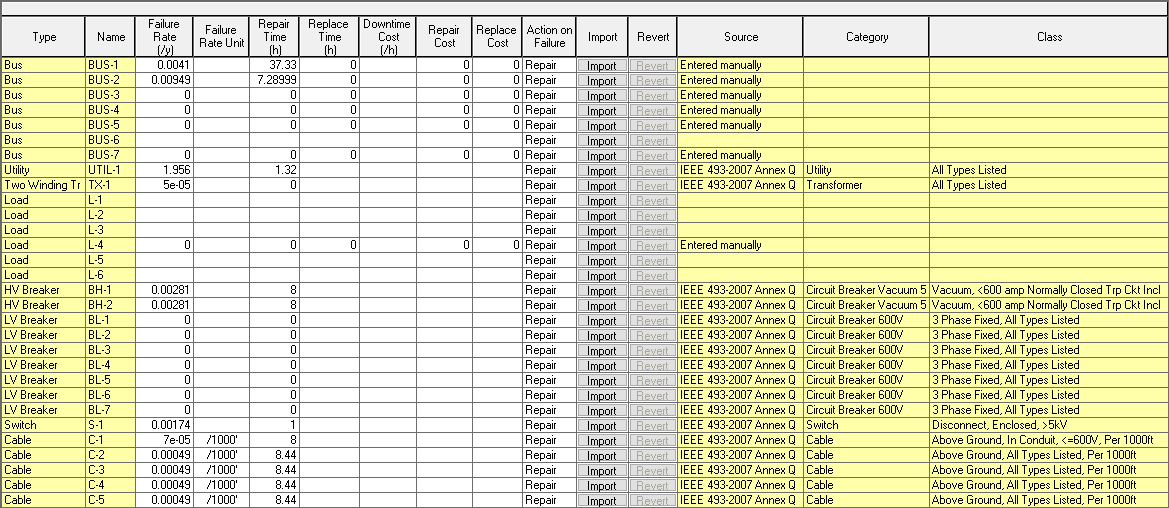The width and height of the screenshot is (1169, 508).
Task: Click Import button for BUS-1 row
Action: pyautogui.click(x=602, y=66)
